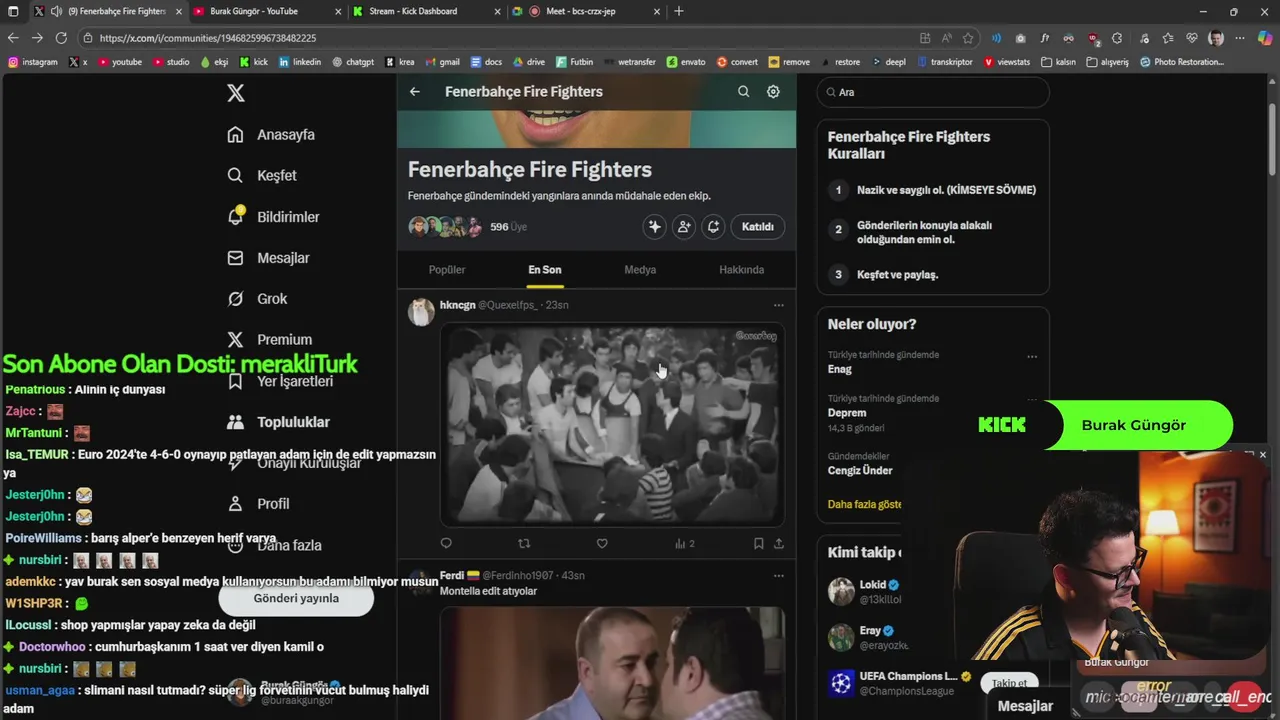Like hkncgn's post
The height and width of the screenshot is (720, 1280).
[602, 543]
